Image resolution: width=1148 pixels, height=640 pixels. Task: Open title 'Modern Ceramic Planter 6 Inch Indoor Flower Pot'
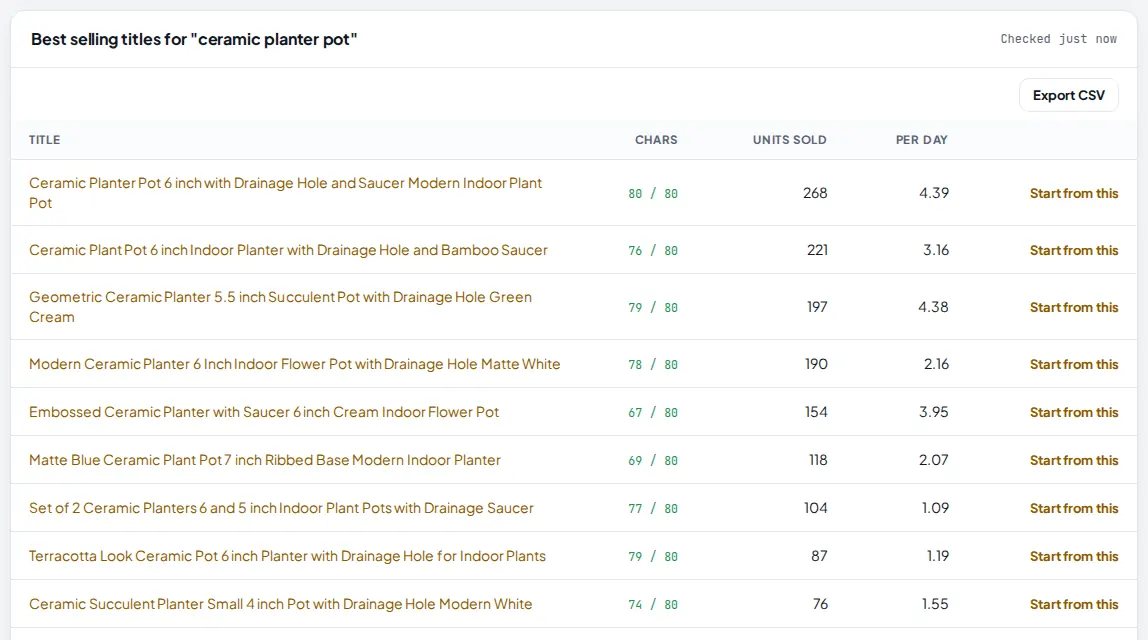click(294, 364)
